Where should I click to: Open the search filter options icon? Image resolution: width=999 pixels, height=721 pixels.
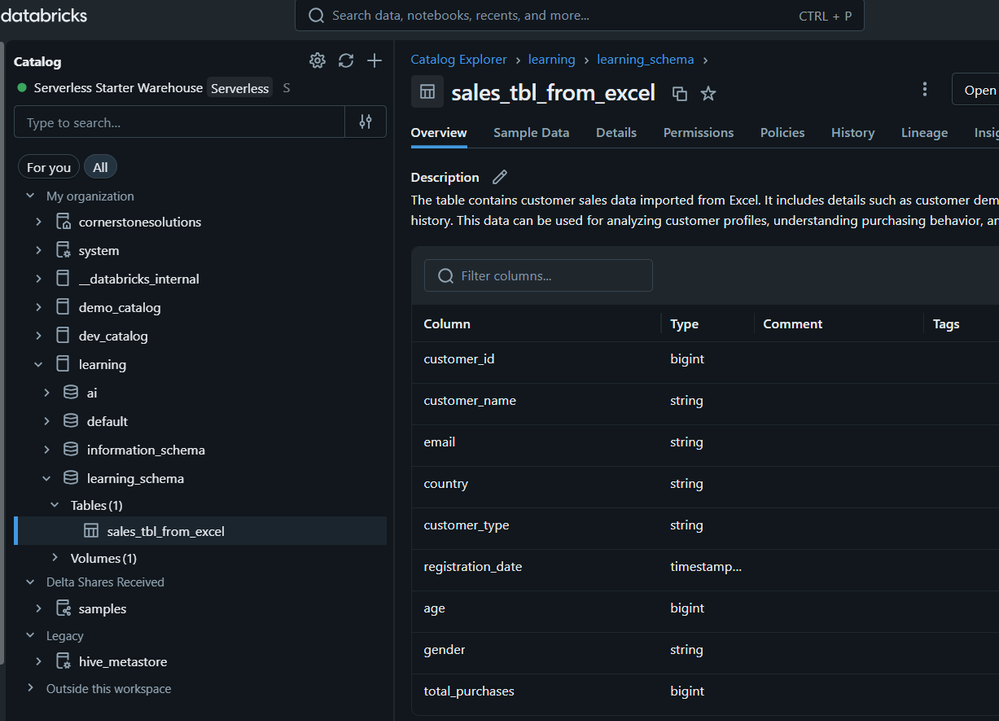[x=365, y=122]
